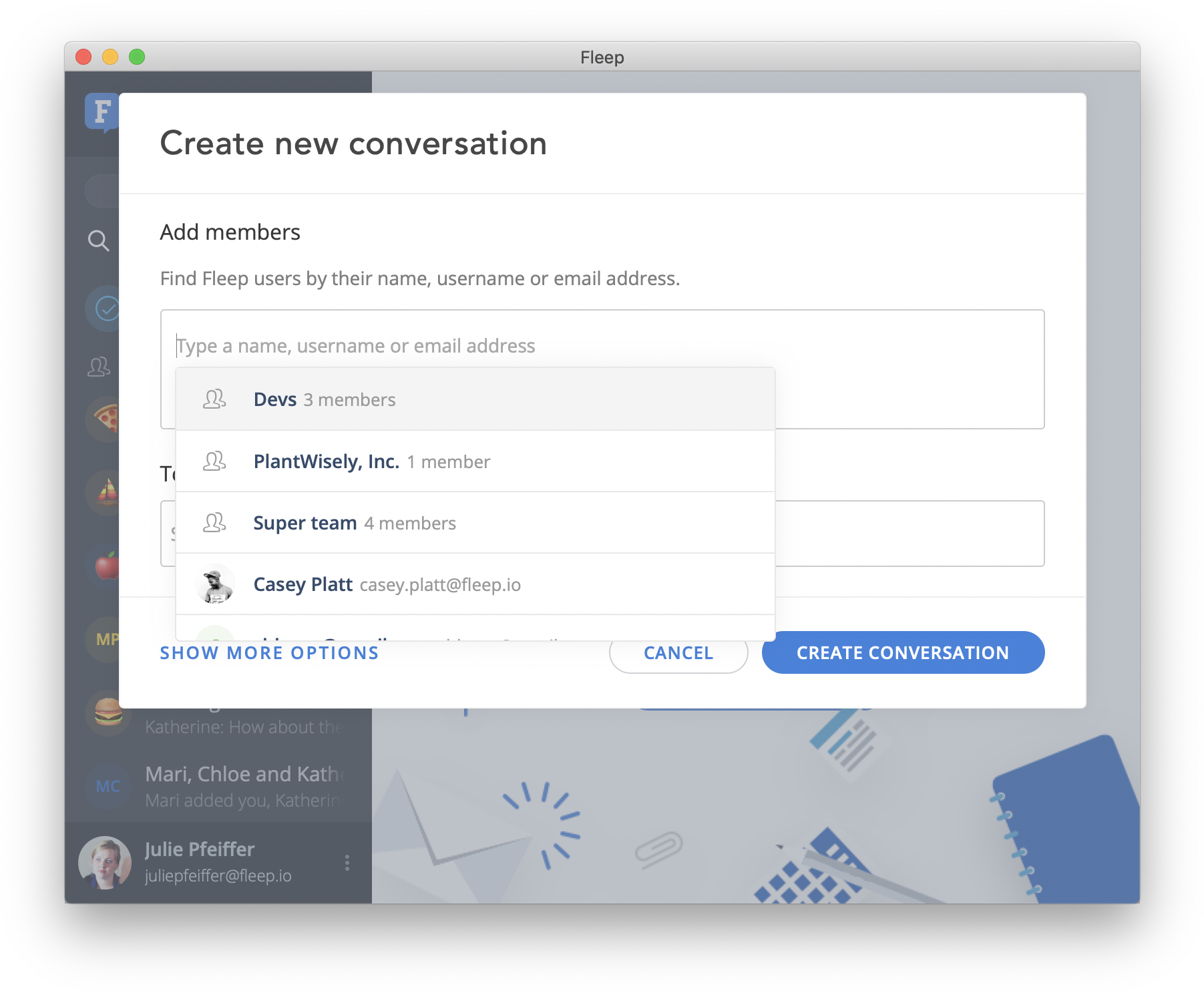The width and height of the screenshot is (1204, 993).
Task: Click Julie Pfeiffer's profile avatar
Action: pyautogui.click(x=105, y=862)
